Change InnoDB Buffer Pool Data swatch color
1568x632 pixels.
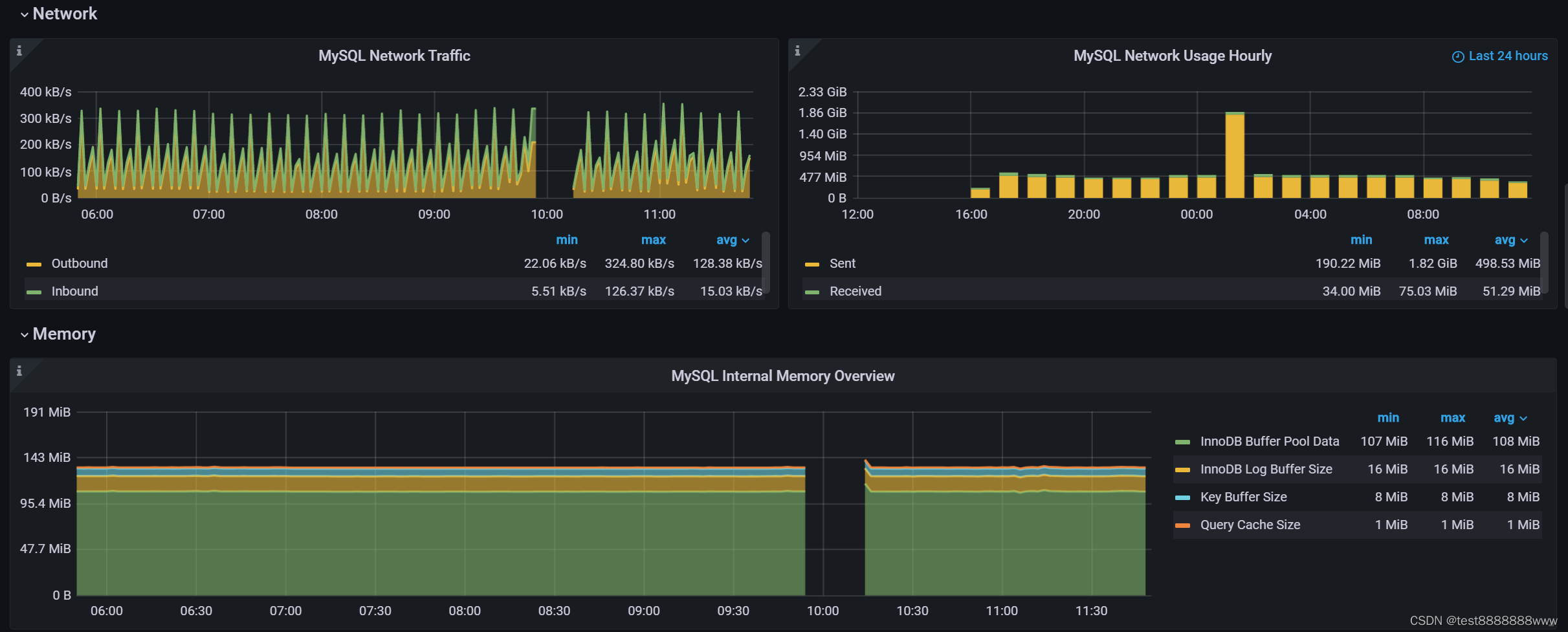tap(1182, 442)
